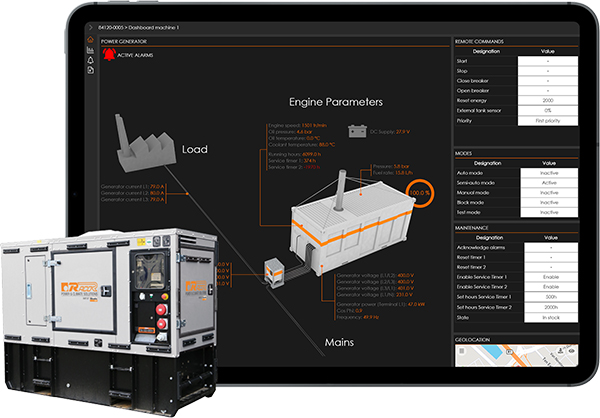Open the home dashboard icon in sidebar

90,39
